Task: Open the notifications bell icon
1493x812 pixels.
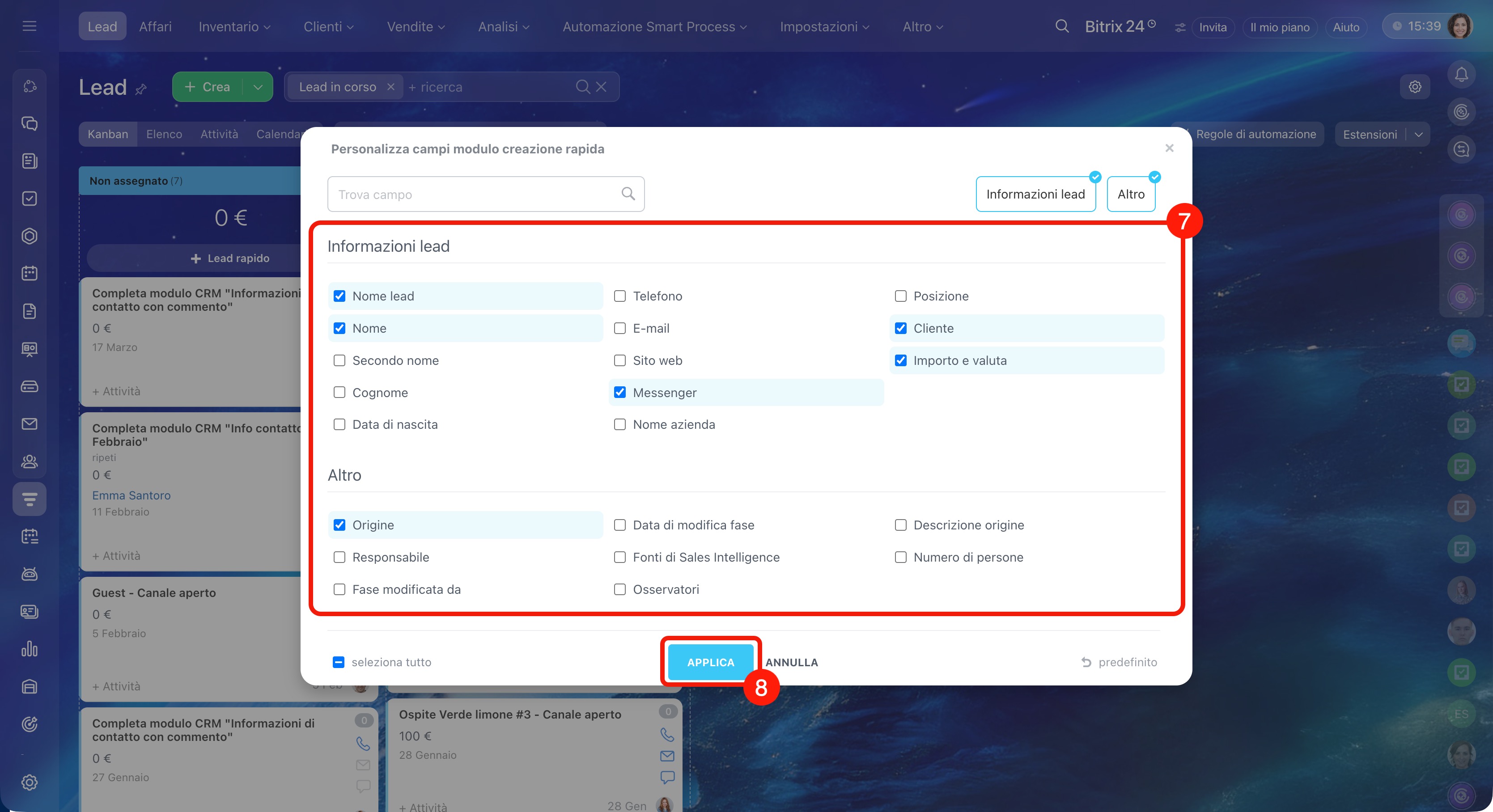Action: 1461,75
